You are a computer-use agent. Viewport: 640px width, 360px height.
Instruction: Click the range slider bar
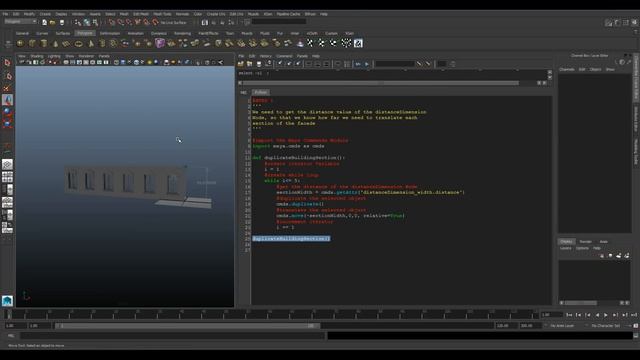point(188,326)
